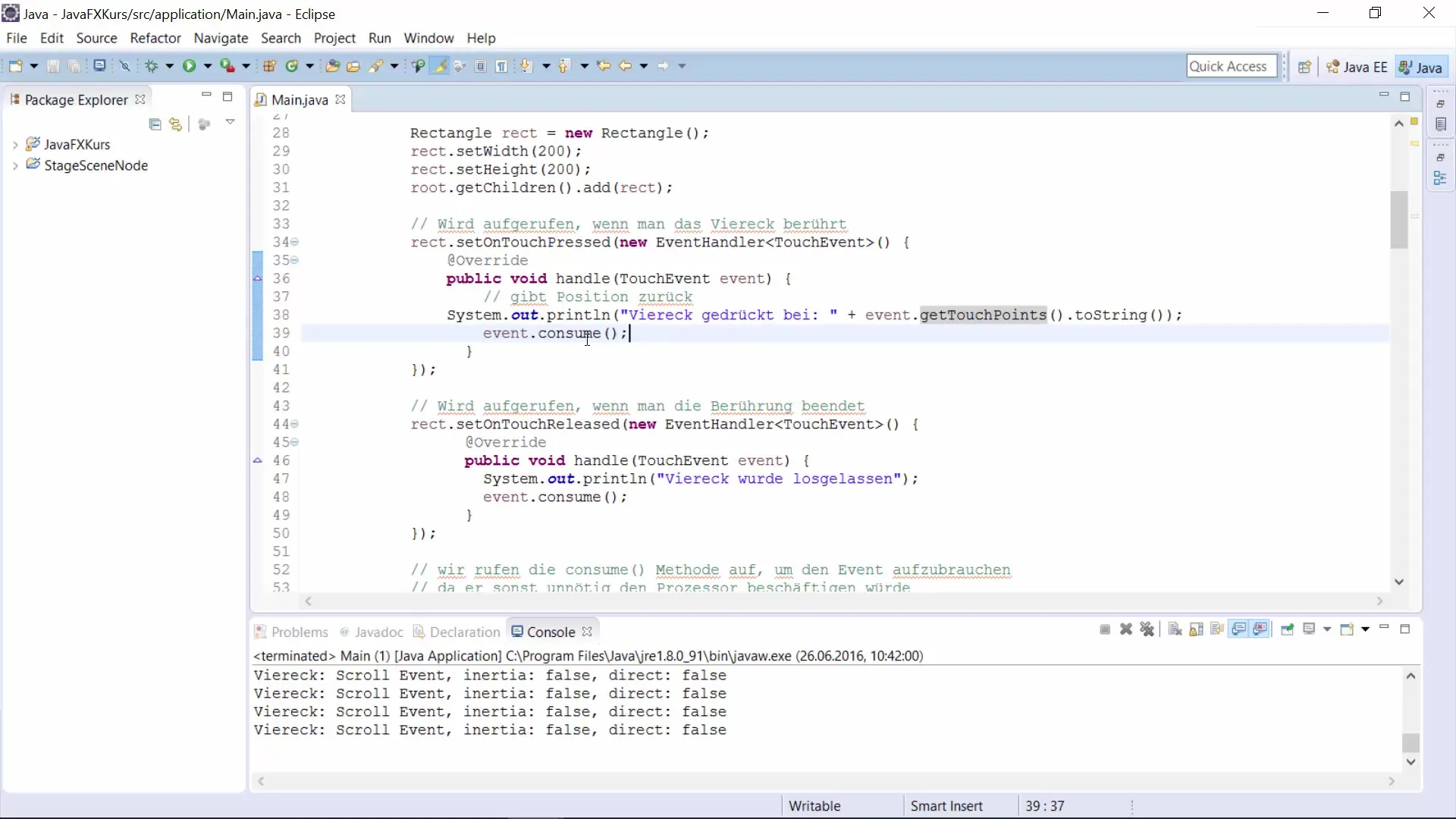1456x819 pixels.
Task: Click the Next Annotation arrow icon
Action: tap(526, 66)
